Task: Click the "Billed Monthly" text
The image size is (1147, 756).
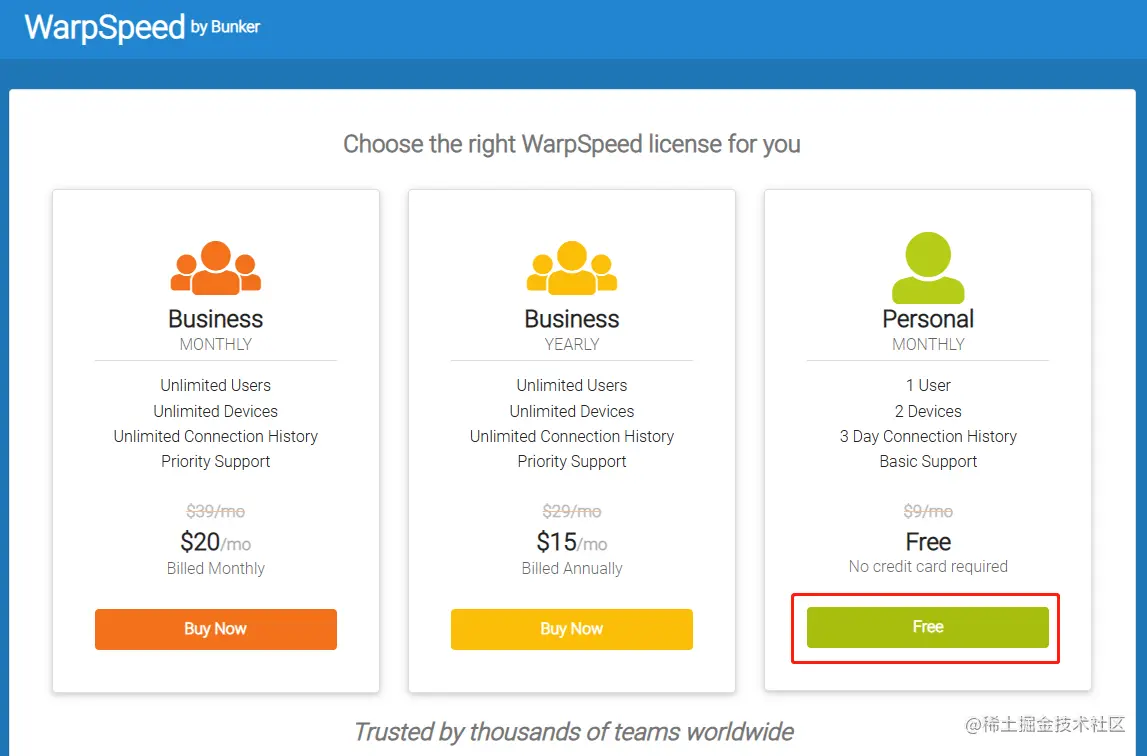Action: [216, 569]
